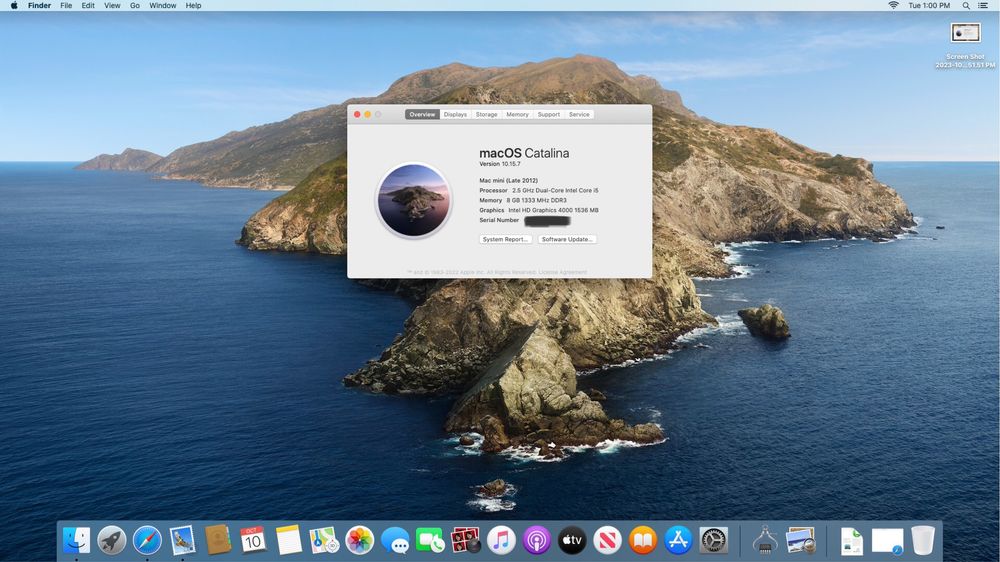This screenshot has width=1000, height=562.
Task: Open the View menu
Action: point(112,5)
